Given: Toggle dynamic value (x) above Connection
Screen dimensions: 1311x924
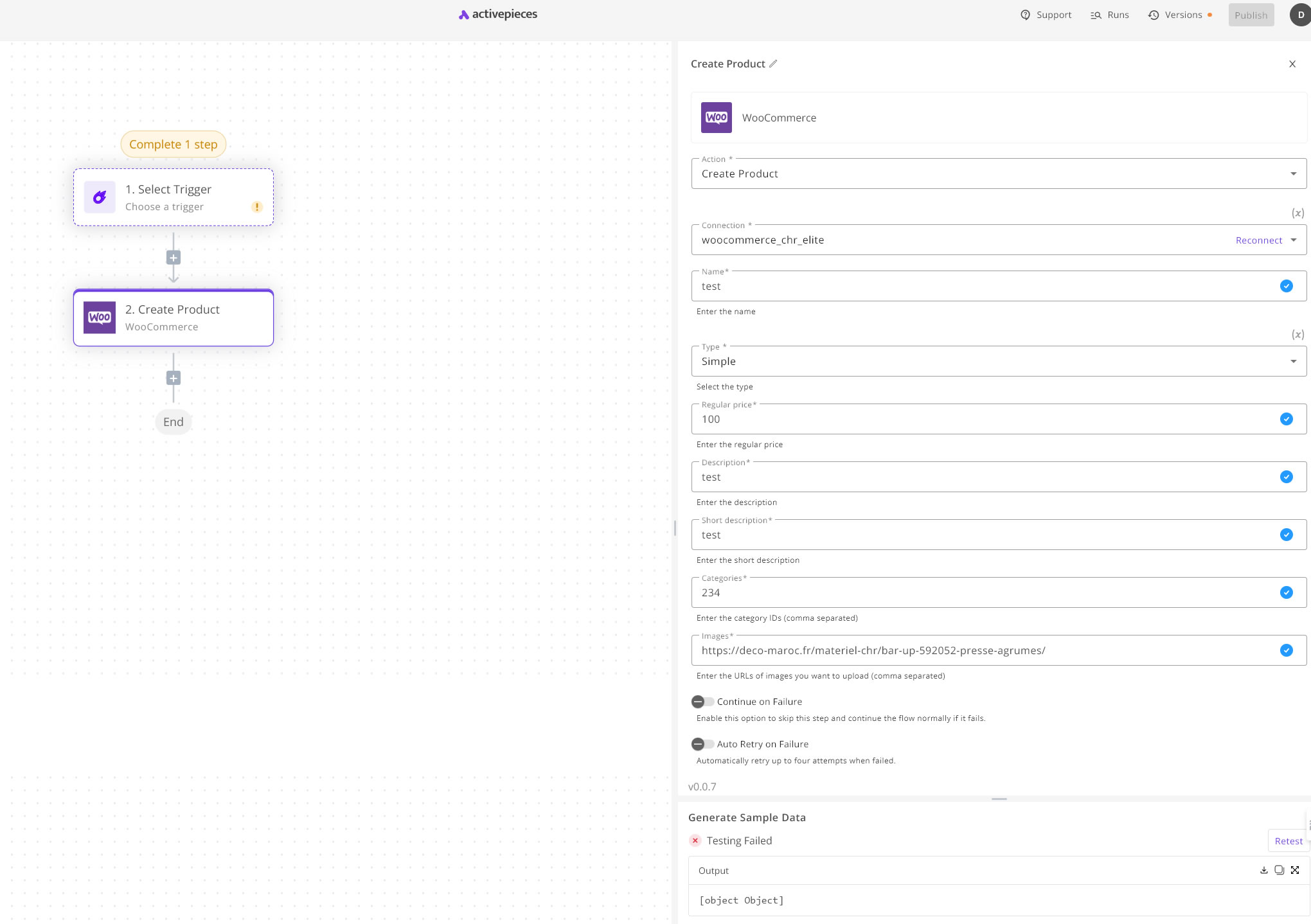Looking at the screenshot, I should (x=1298, y=213).
